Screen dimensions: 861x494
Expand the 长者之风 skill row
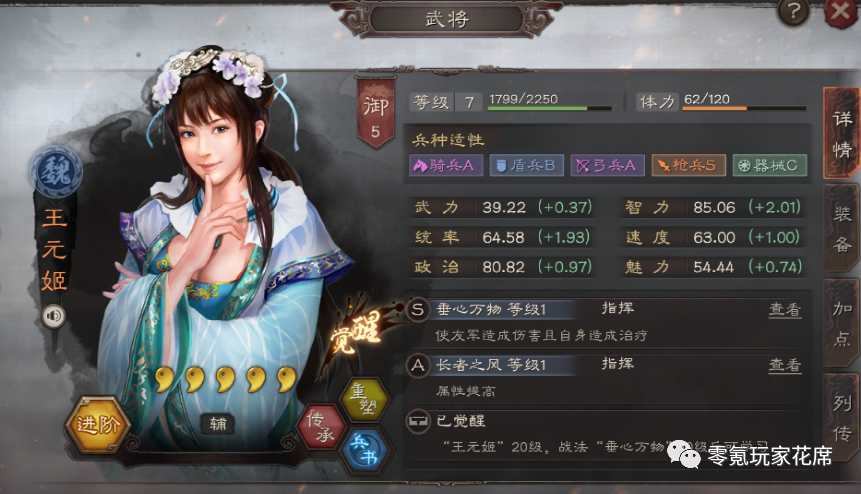604,377
